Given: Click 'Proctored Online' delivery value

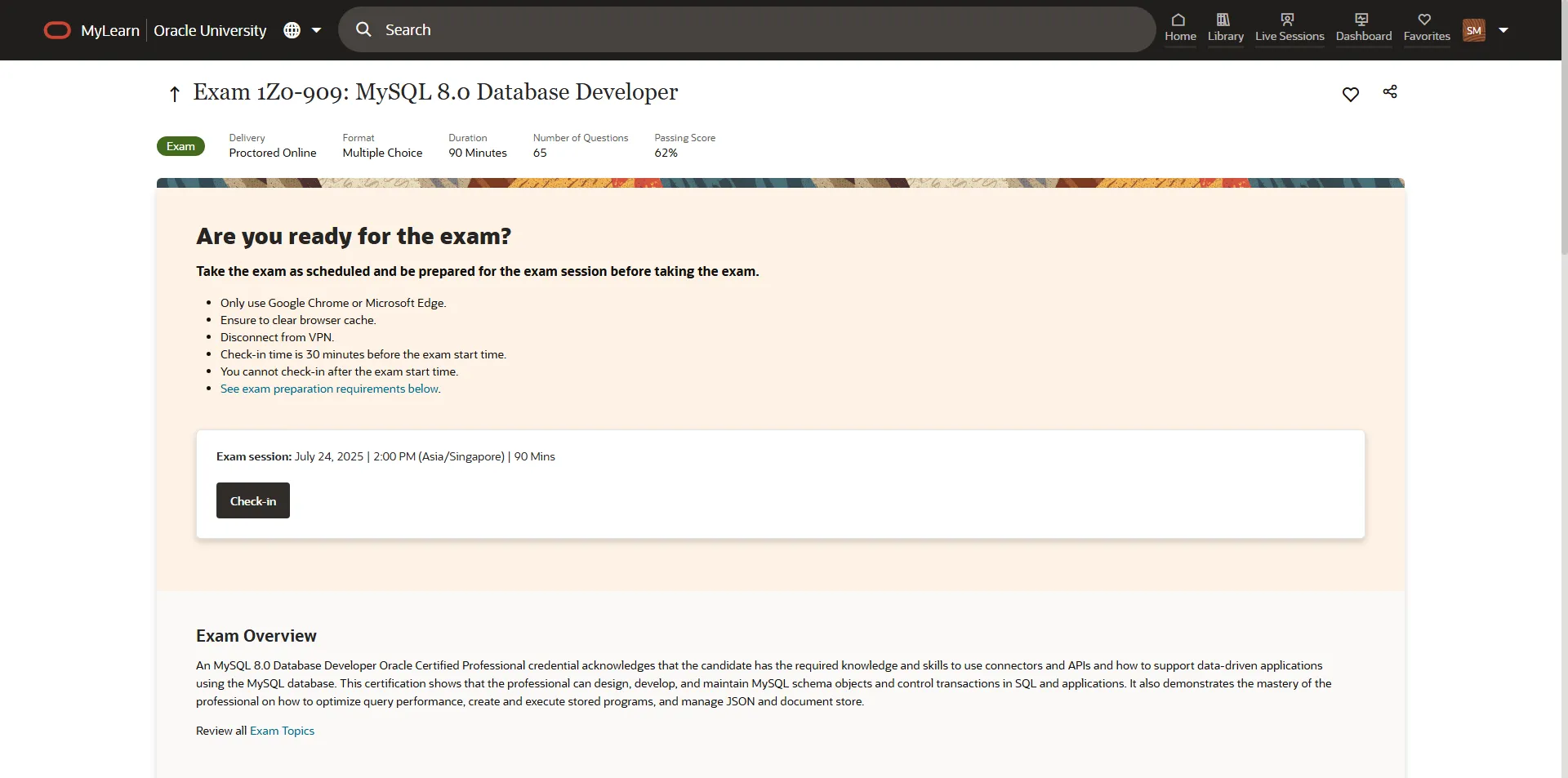Looking at the screenshot, I should coord(273,153).
